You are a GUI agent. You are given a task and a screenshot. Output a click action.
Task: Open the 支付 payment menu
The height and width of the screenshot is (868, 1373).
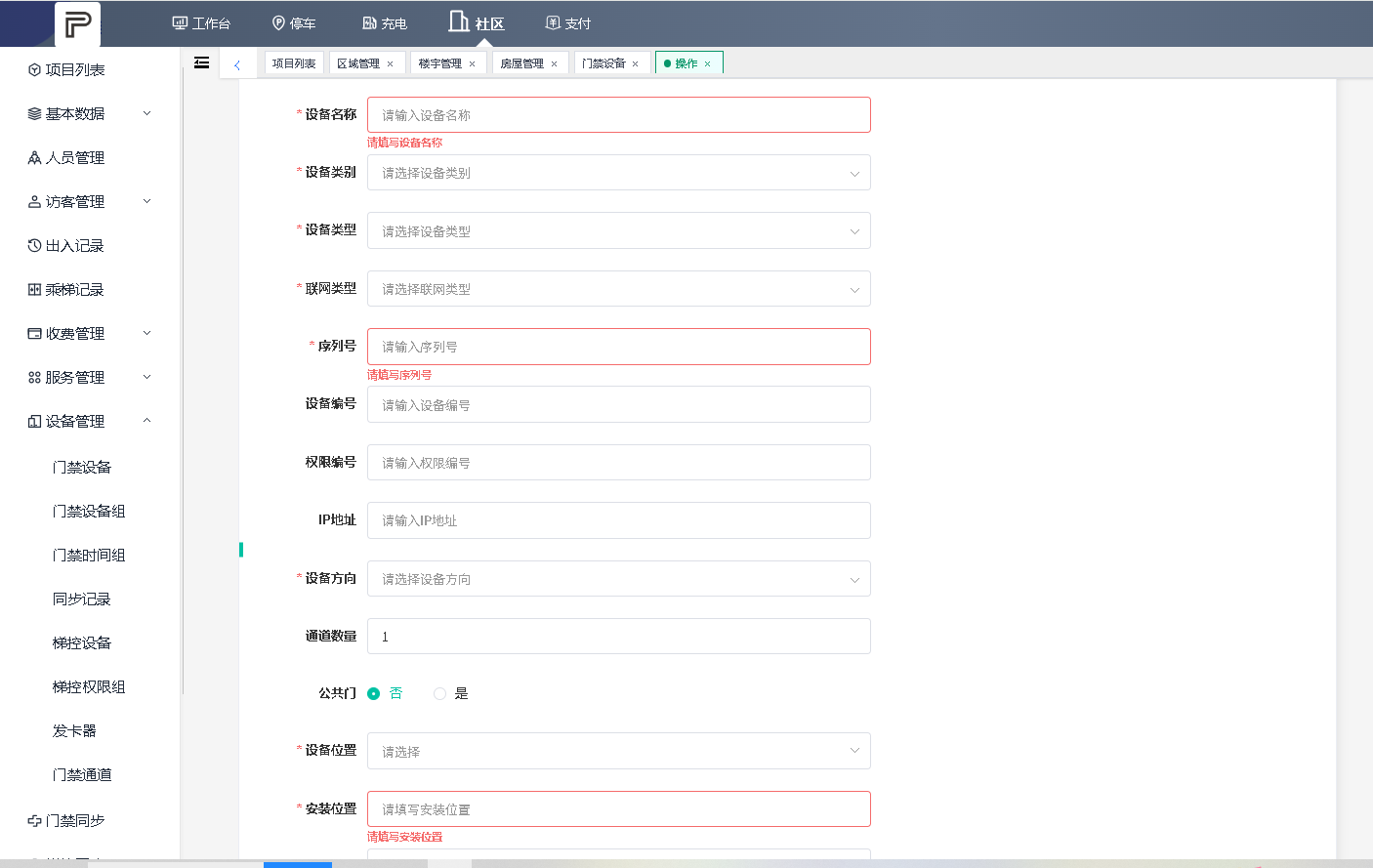click(568, 23)
